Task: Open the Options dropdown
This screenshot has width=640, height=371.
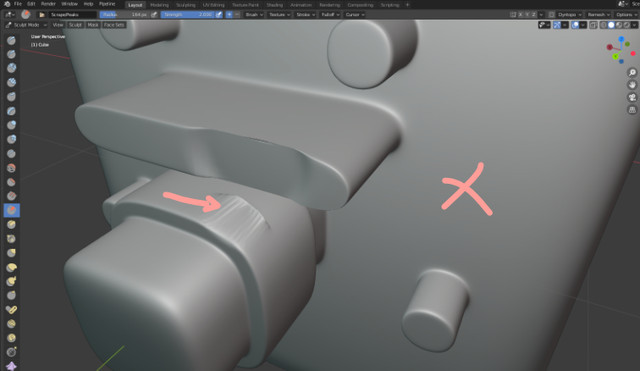Action: [627, 15]
